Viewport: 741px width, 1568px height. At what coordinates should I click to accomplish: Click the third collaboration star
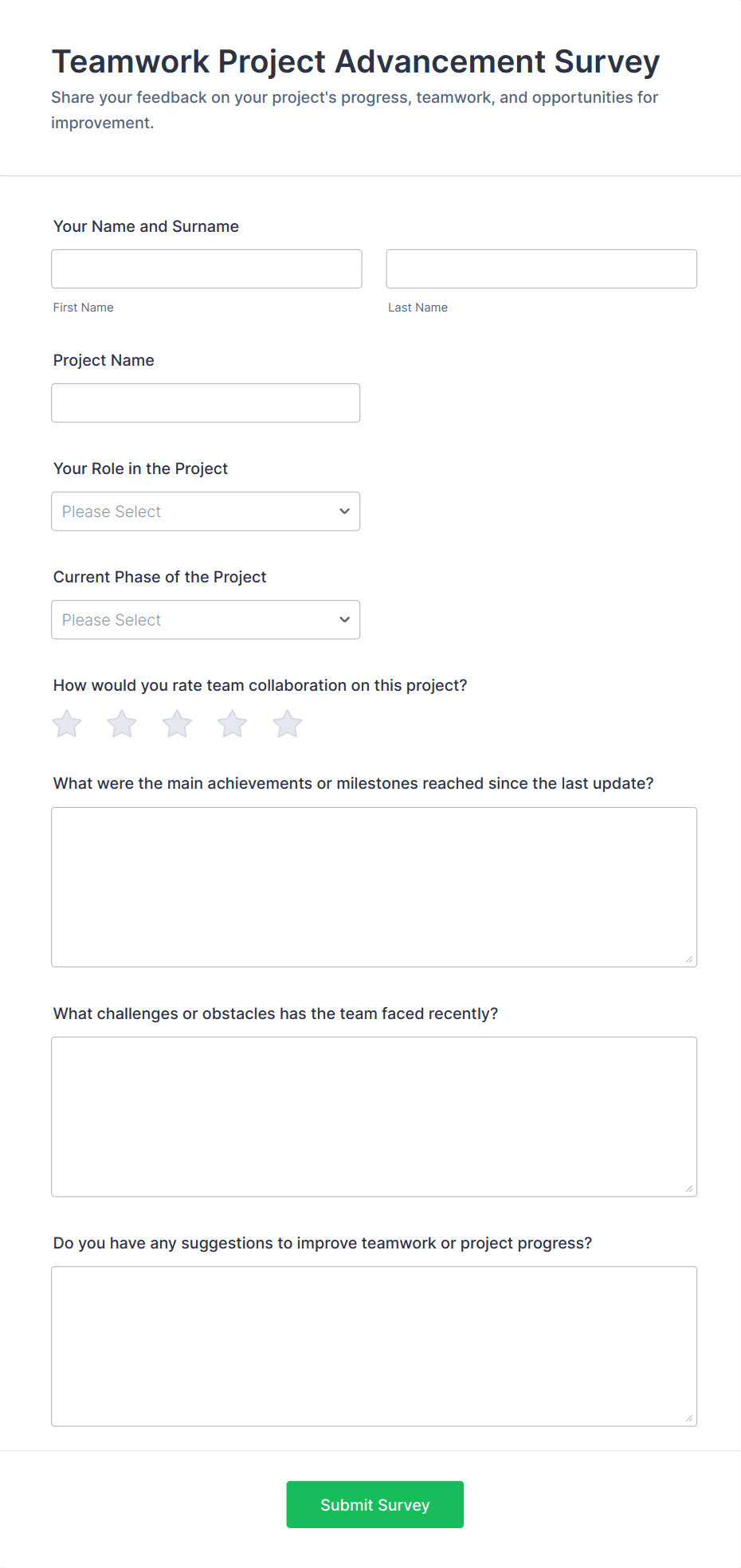(x=177, y=724)
